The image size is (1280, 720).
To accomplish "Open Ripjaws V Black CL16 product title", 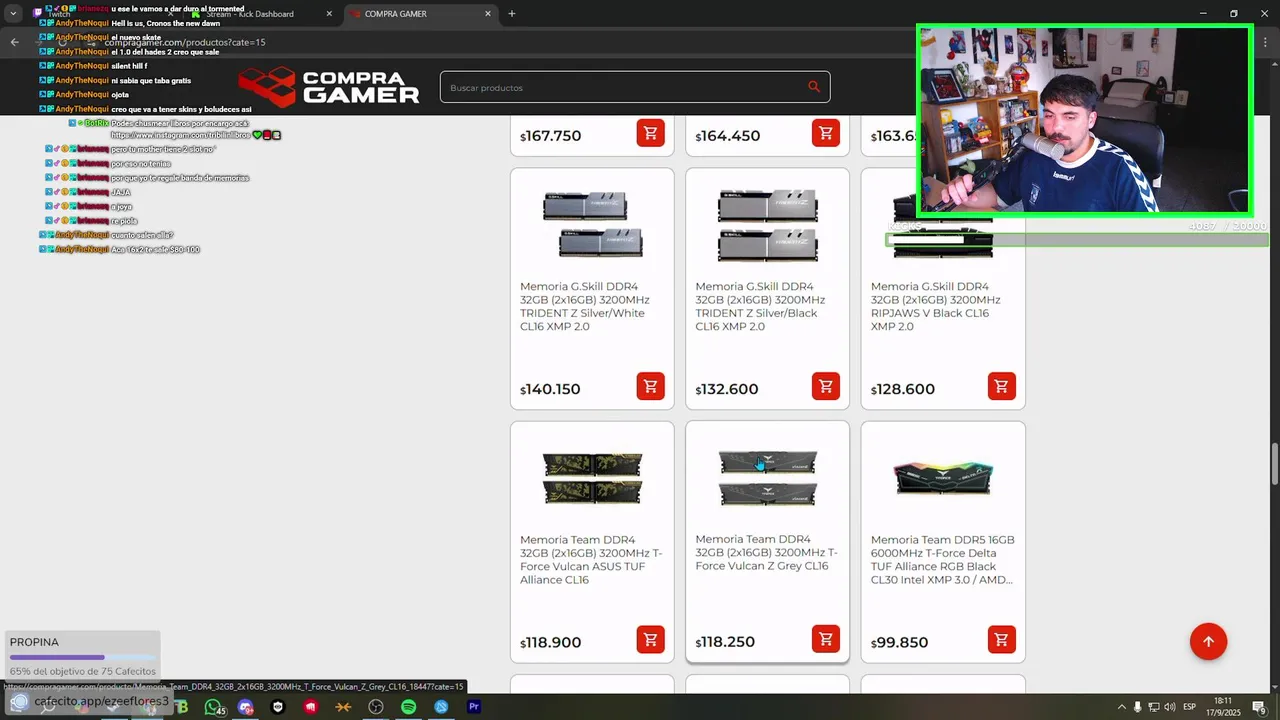I will (936, 306).
